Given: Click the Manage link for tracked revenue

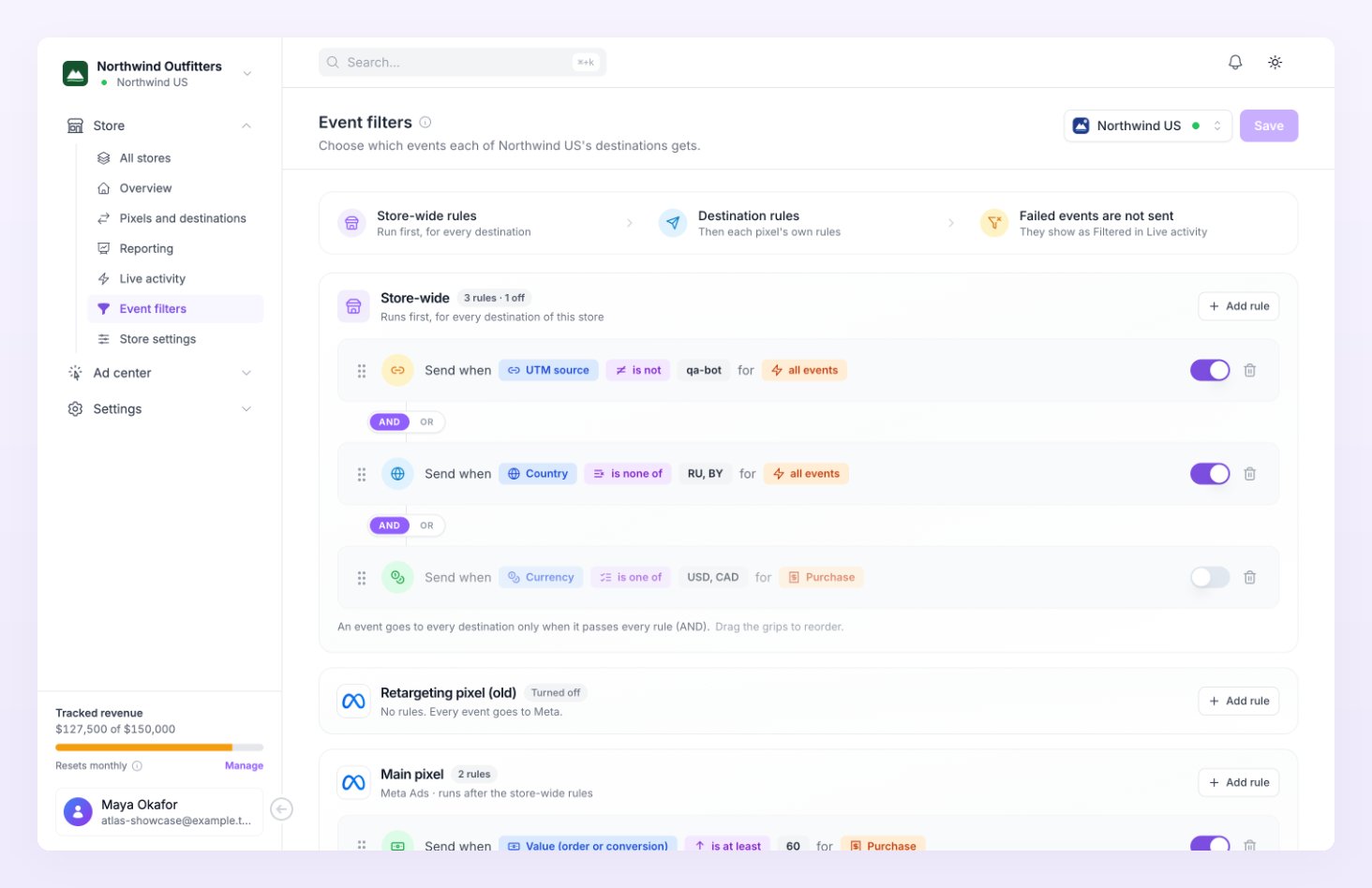Looking at the screenshot, I should coord(244,765).
